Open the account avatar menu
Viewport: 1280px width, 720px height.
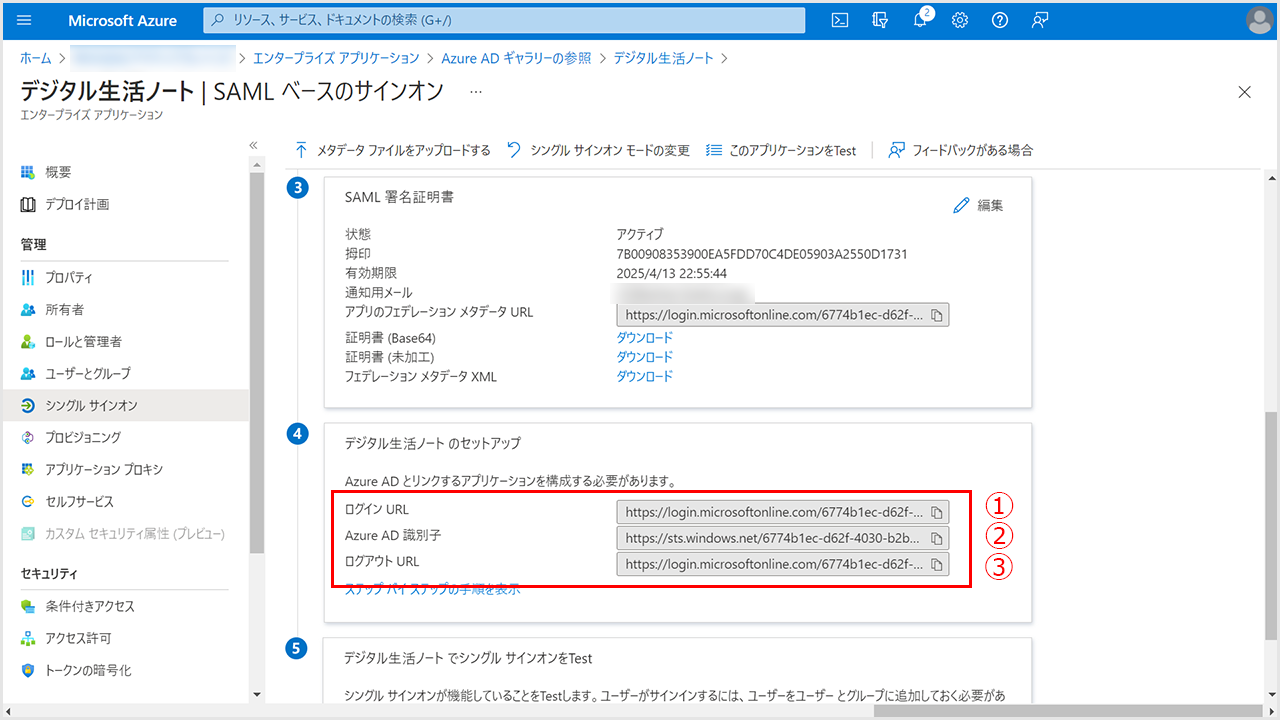(1260, 20)
